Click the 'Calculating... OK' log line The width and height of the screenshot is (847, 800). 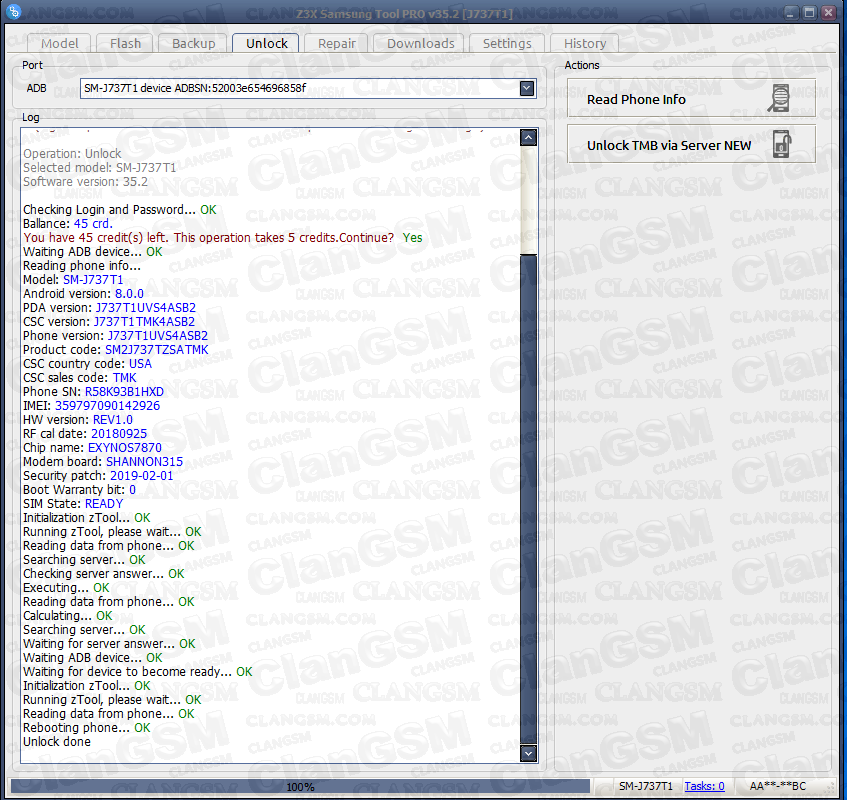(68, 616)
